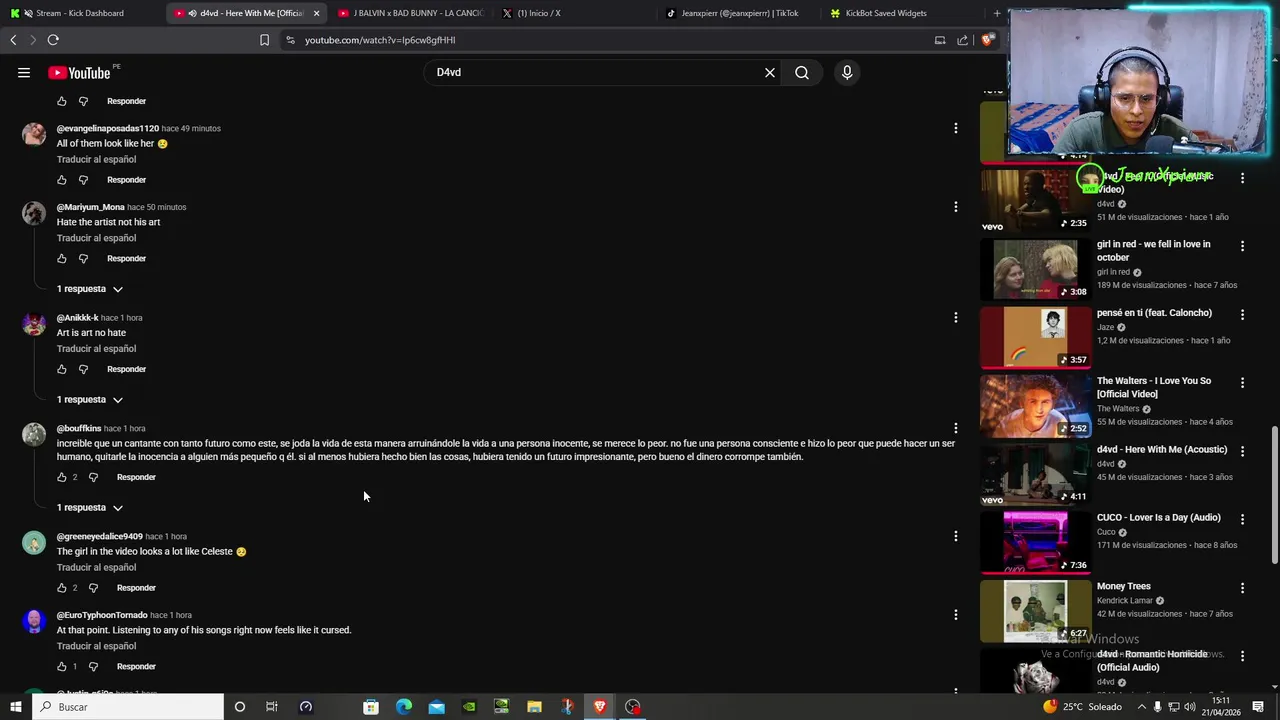Open a new browser tab
1280x720 pixels.
pyautogui.click(x=997, y=13)
